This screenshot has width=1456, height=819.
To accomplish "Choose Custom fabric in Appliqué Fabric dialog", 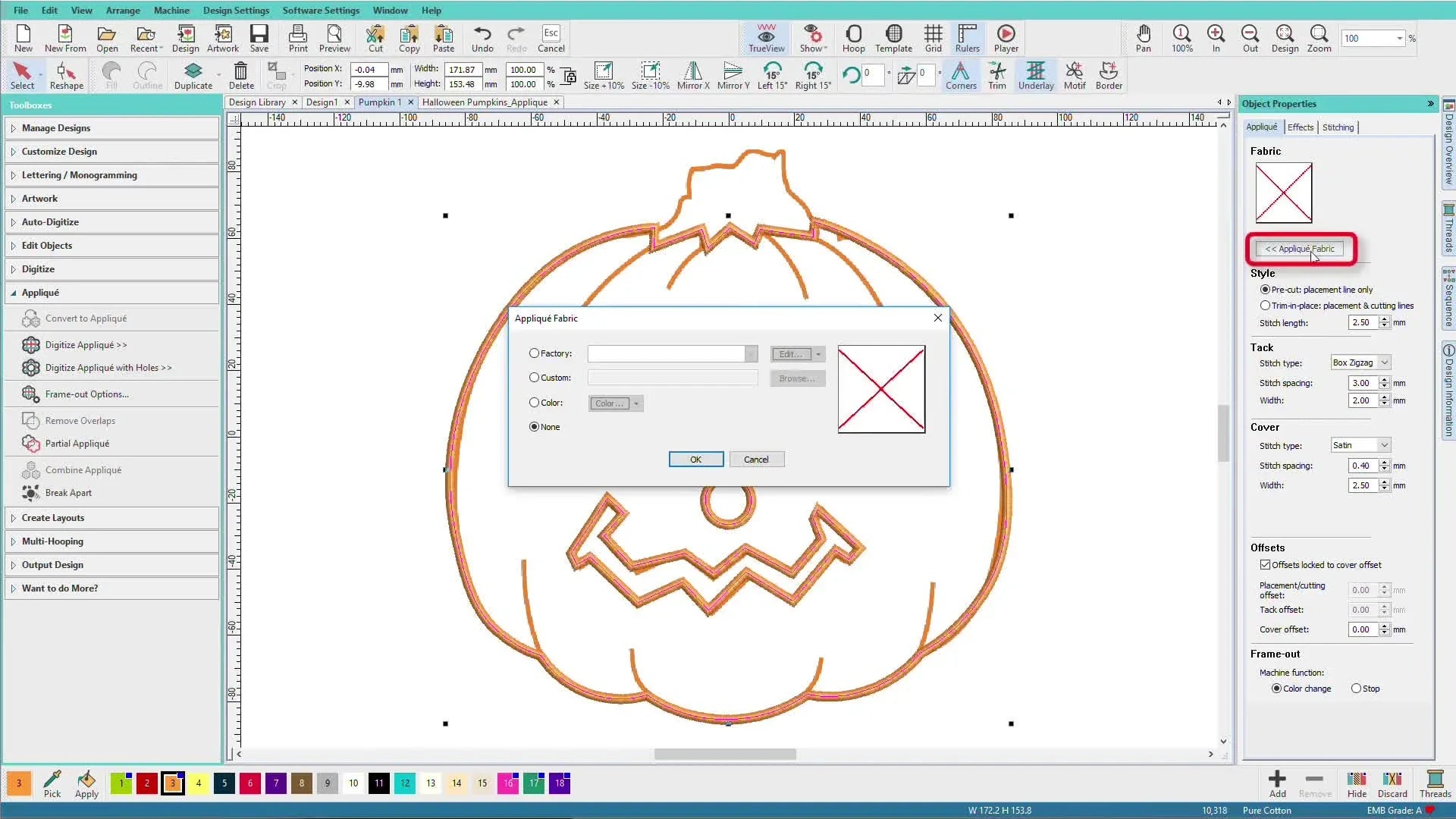I will (x=535, y=377).
